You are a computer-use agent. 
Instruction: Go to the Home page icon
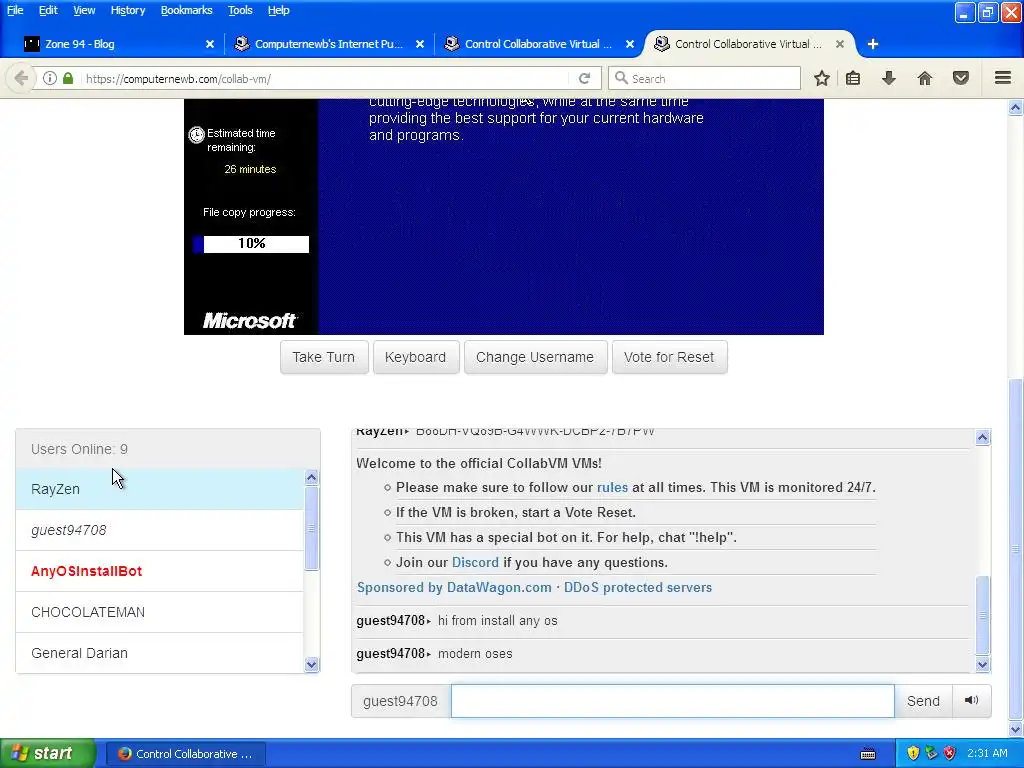(x=925, y=78)
